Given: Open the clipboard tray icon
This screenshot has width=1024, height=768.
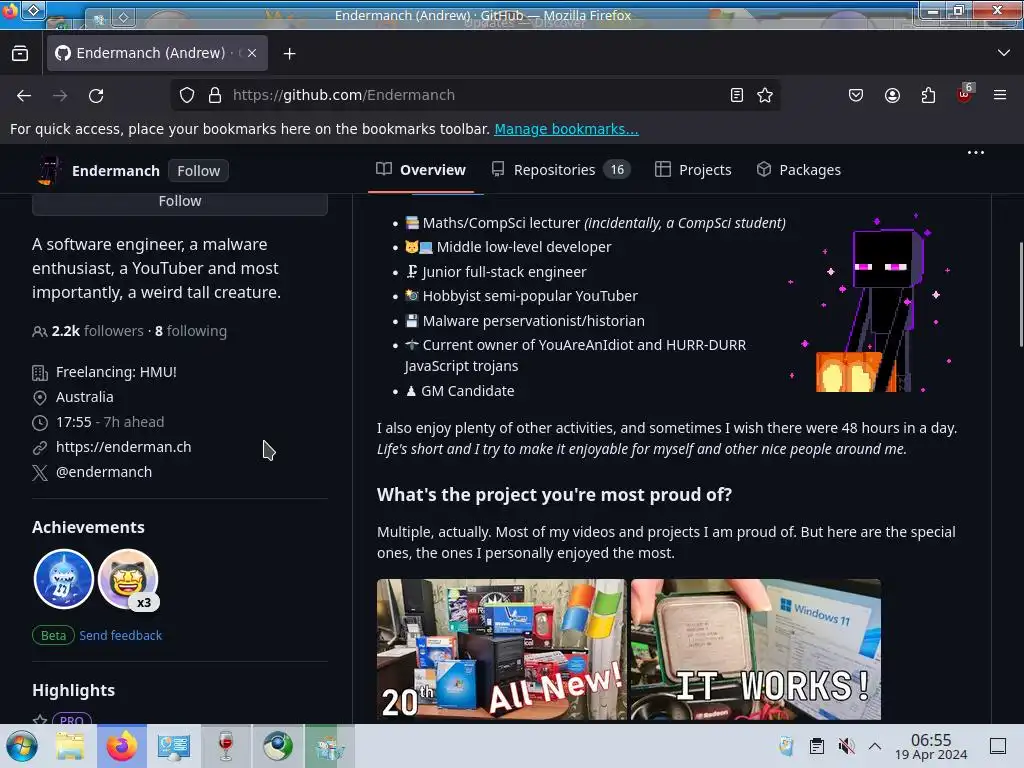Looking at the screenshot, I should tap(816, 746).
